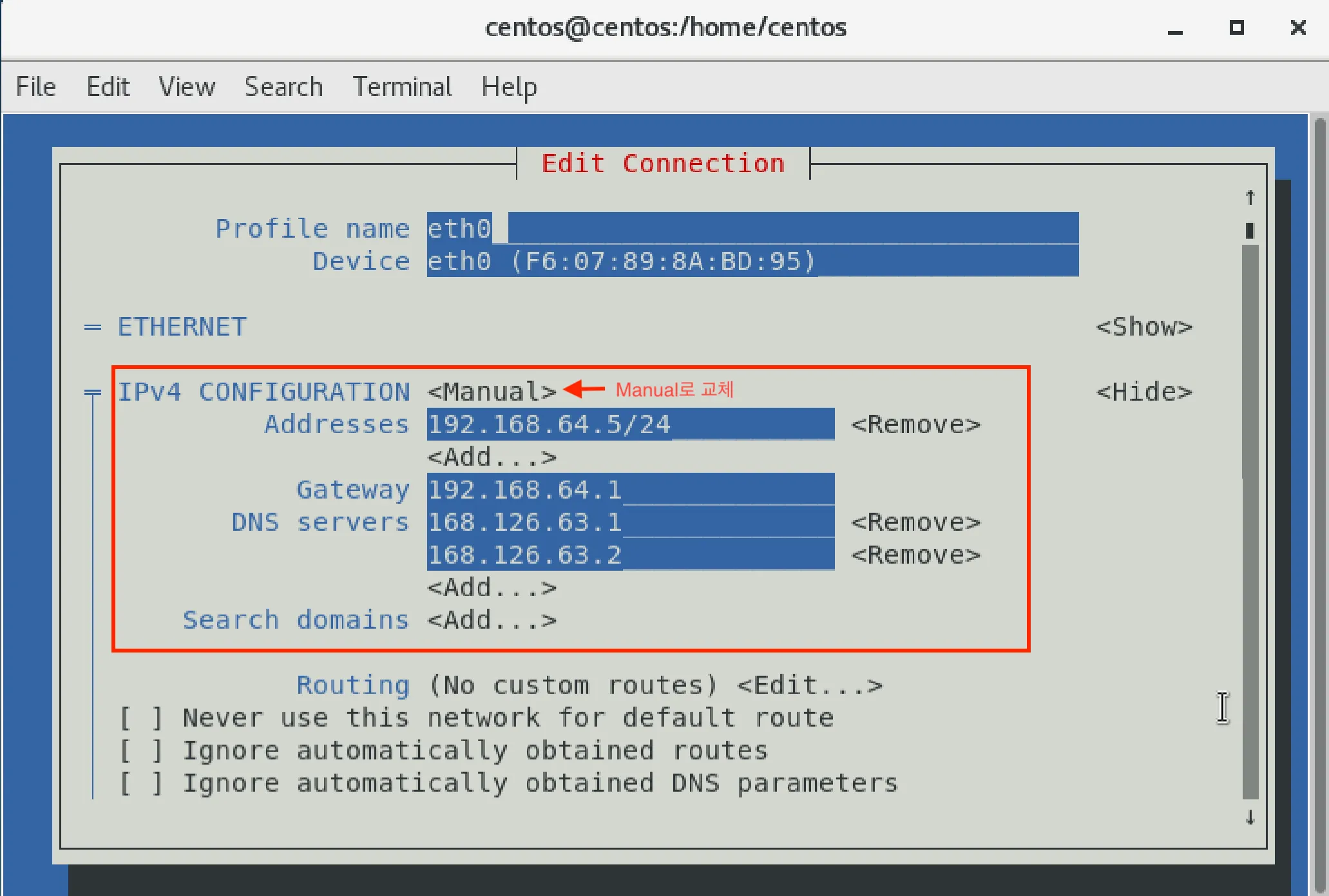This screenshot has width=1329, height=896.
Task: Open the Edit menu
Action: tap(108, 86)
